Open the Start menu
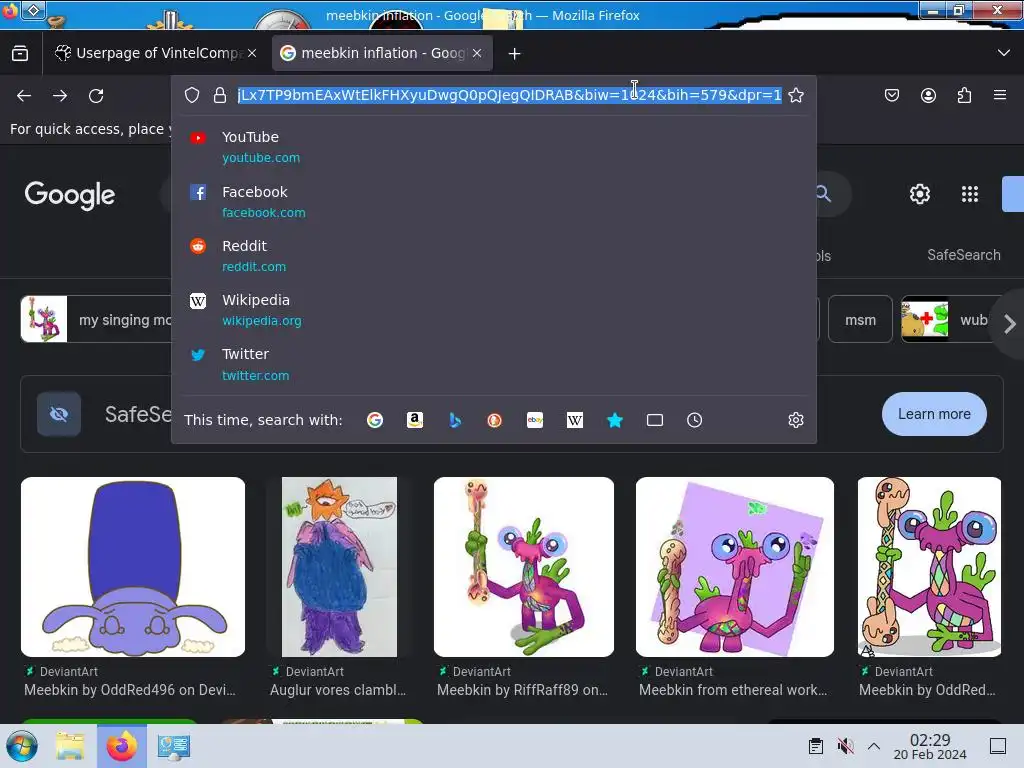 (22, 746)
